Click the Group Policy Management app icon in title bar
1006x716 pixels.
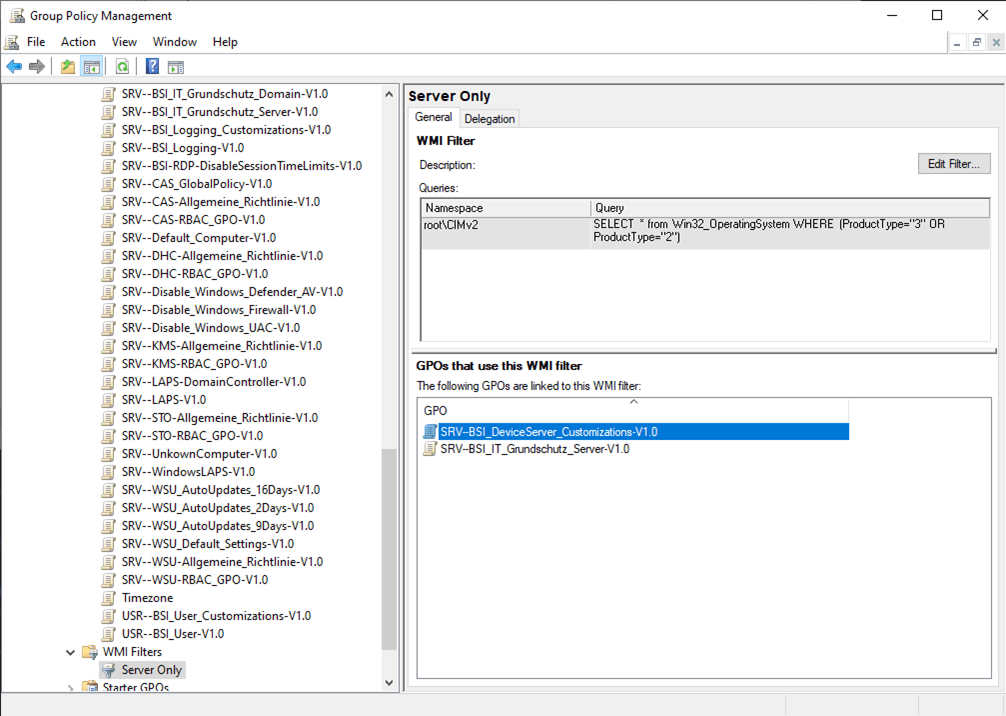[x=17, y=15]
